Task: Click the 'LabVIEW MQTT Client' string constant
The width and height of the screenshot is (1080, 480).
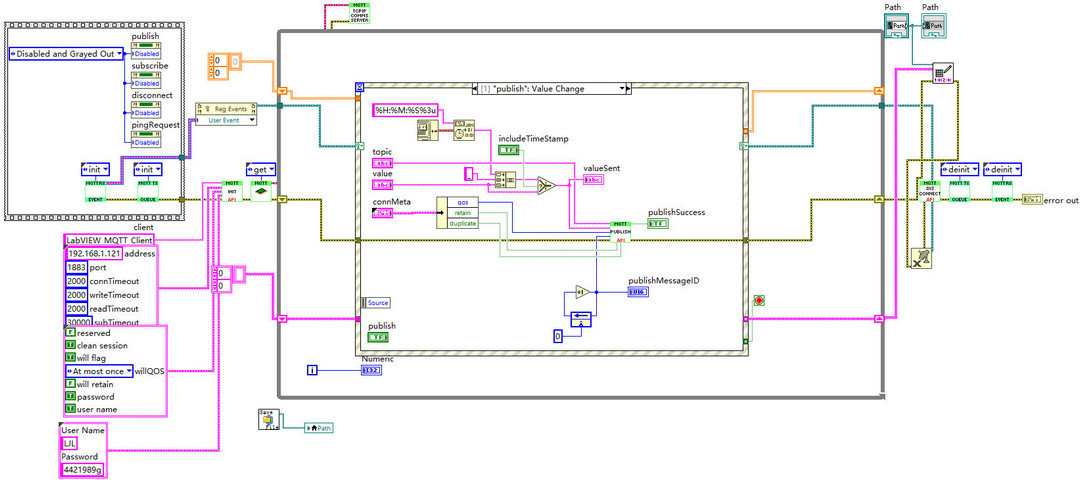Action: (109, 240)
